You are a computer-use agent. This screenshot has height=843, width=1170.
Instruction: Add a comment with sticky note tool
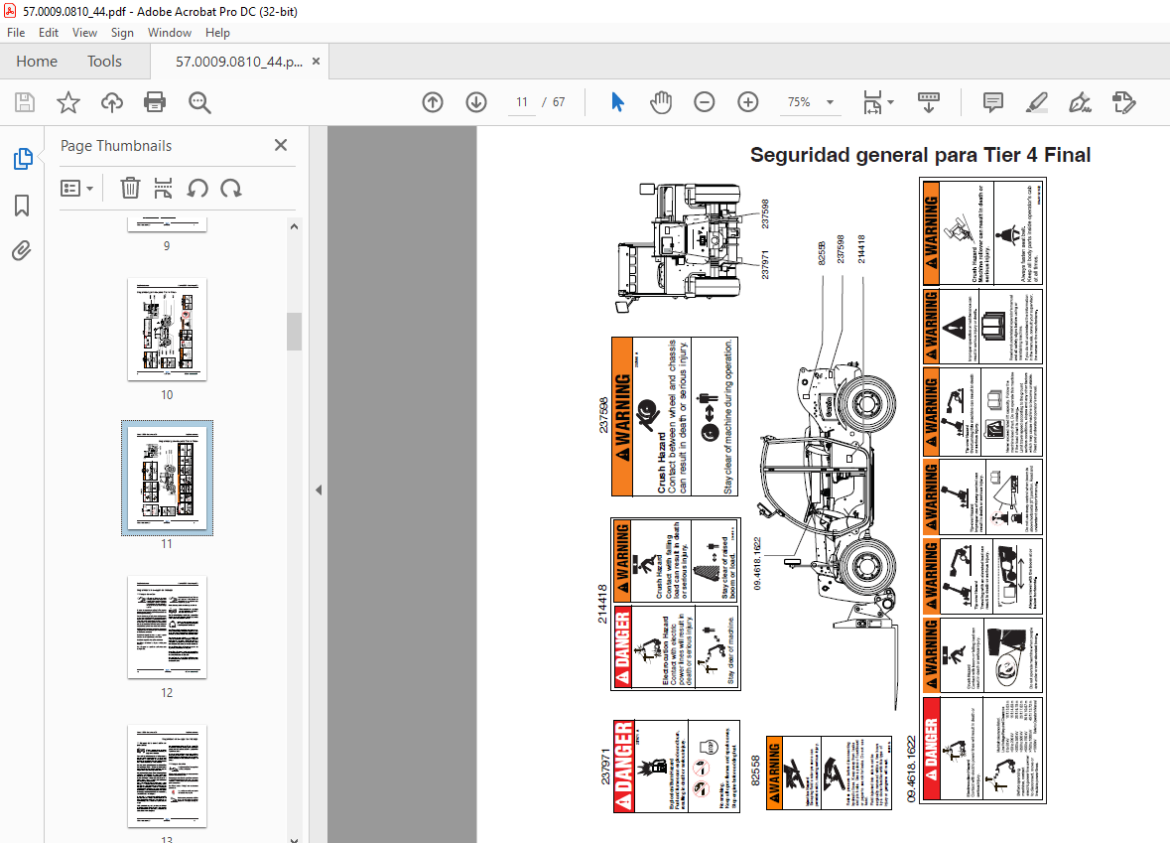pyautogui.click(x=992, y=102)
